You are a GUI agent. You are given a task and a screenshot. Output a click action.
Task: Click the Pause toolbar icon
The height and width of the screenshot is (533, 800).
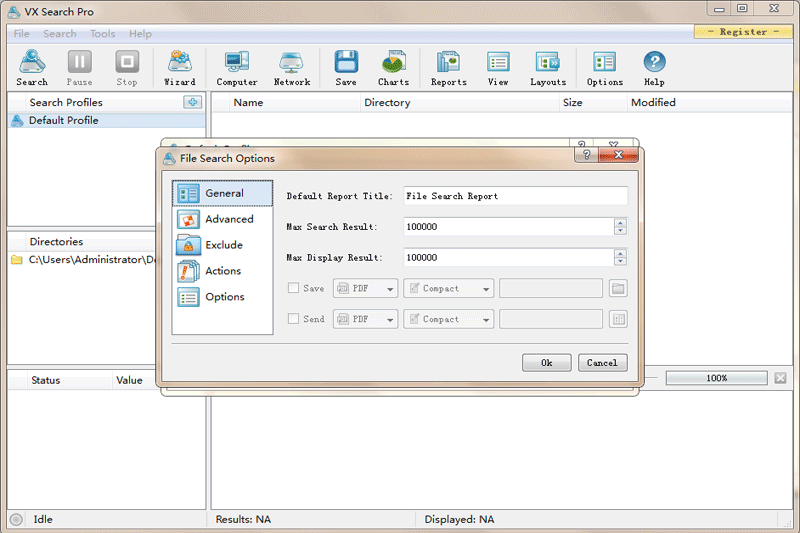(x=80, y=68)
